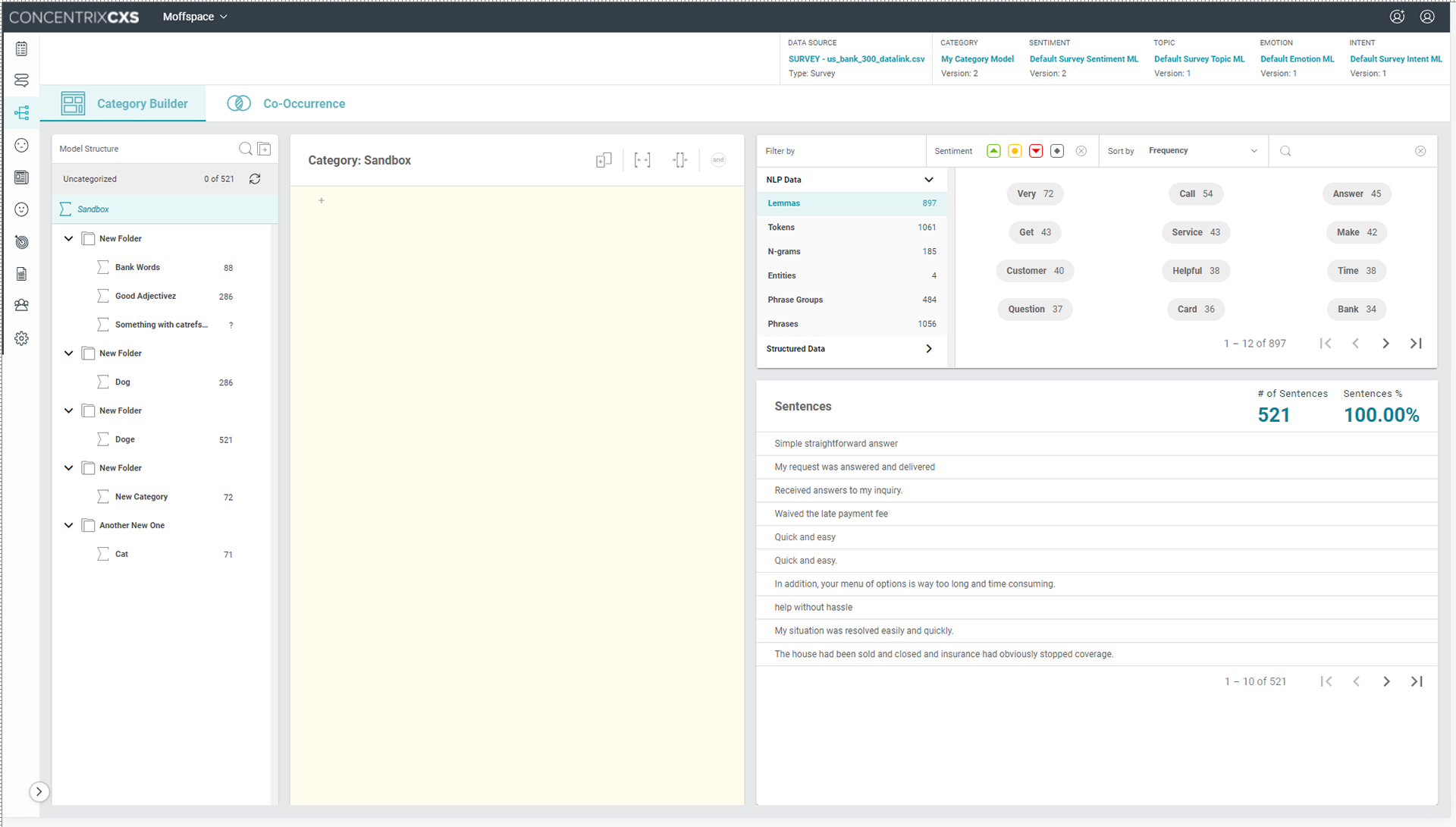Collapse the NLP Data section
This screenshot has height=827, width=1456.
tap(928, 180)
